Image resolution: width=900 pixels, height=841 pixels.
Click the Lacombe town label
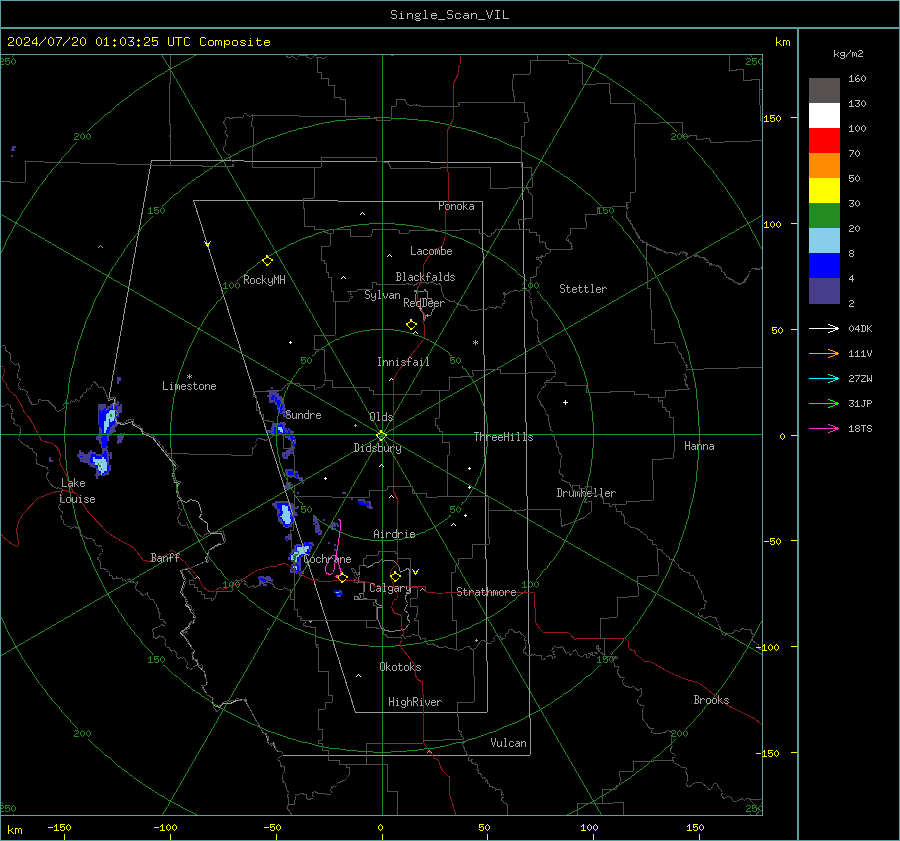pos(431,251)
